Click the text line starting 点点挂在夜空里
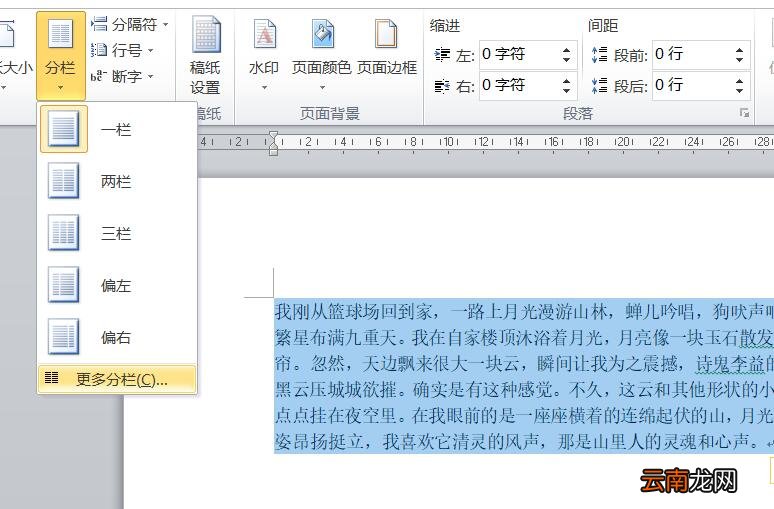 click(524, 415)
